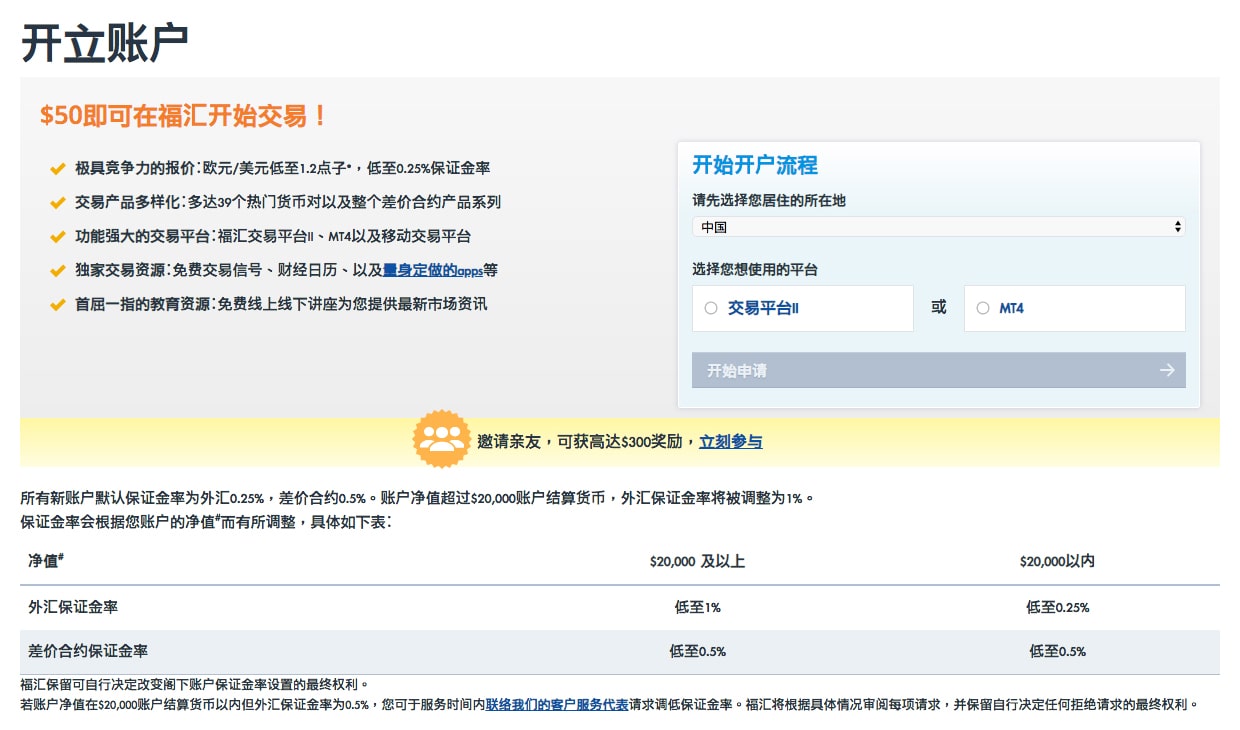The height and width of the screenshot is (730, 1240).
Task: Click the 邀请亲友 reward banner text
Action: [x=587, y=441]
